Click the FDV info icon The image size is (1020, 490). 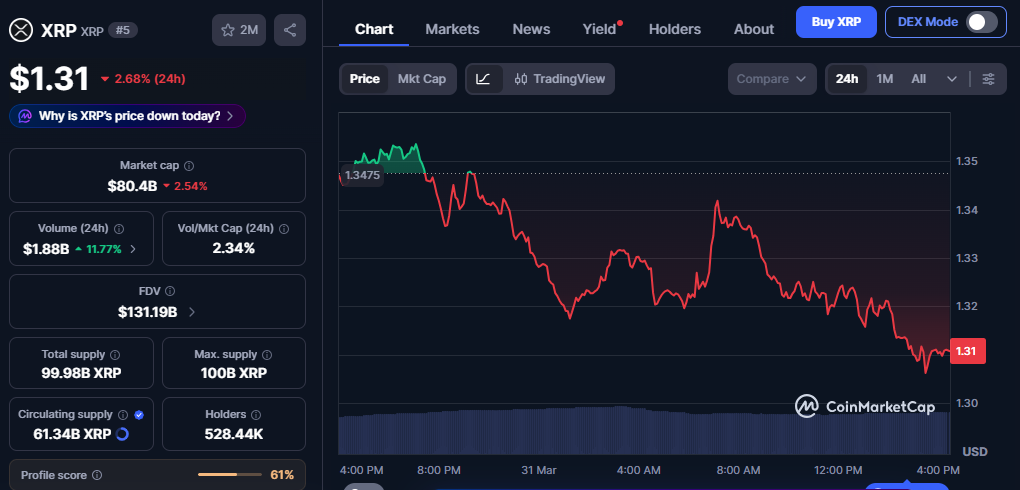168,291
